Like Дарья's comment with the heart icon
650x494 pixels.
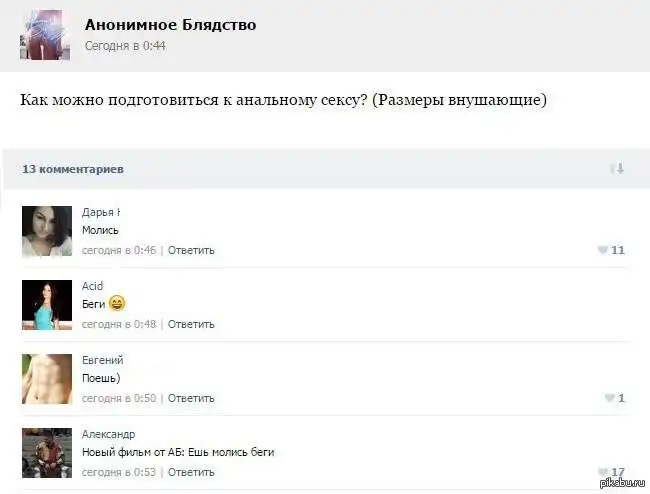point(603,250)
